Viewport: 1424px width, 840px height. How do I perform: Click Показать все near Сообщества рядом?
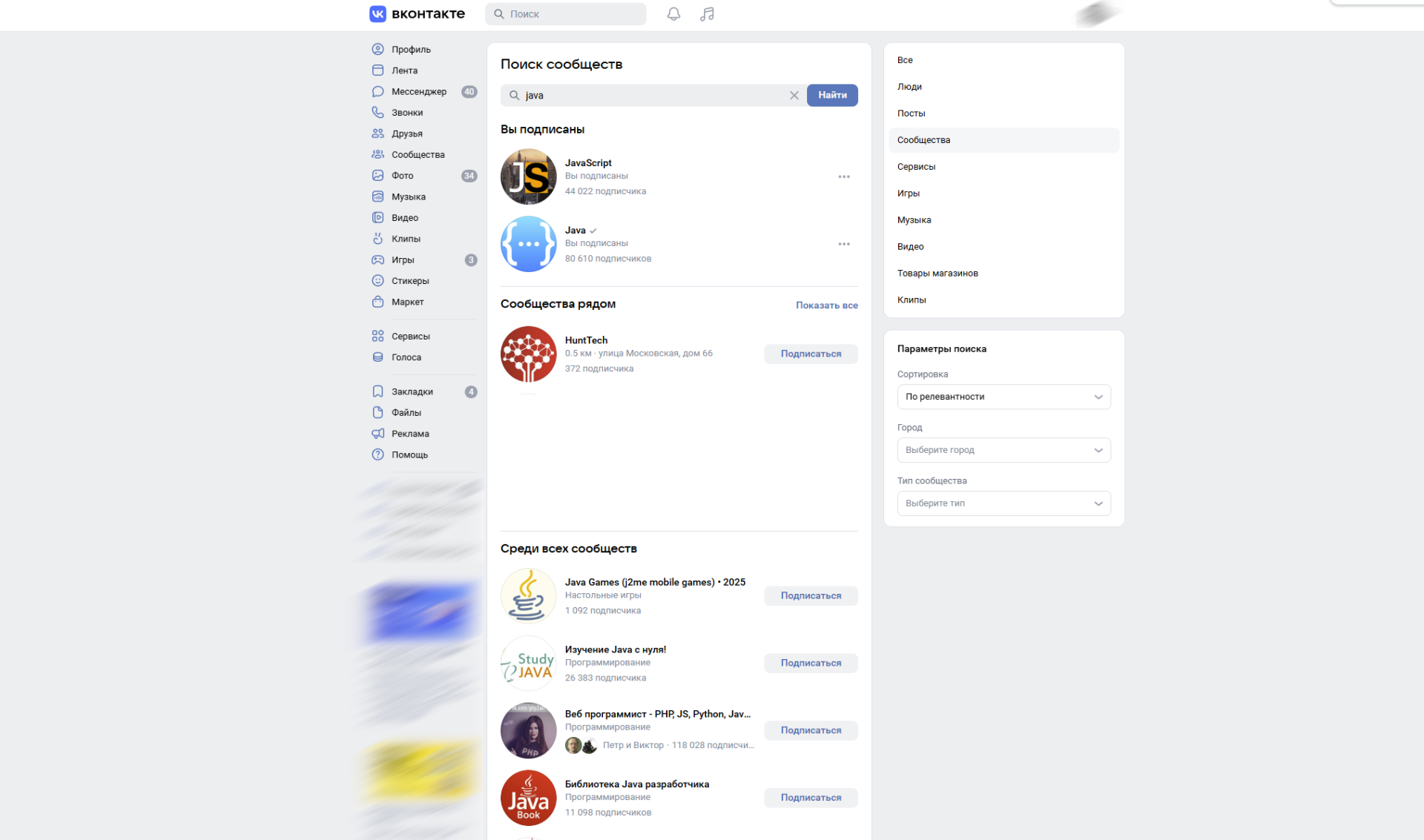click(826, 305)
